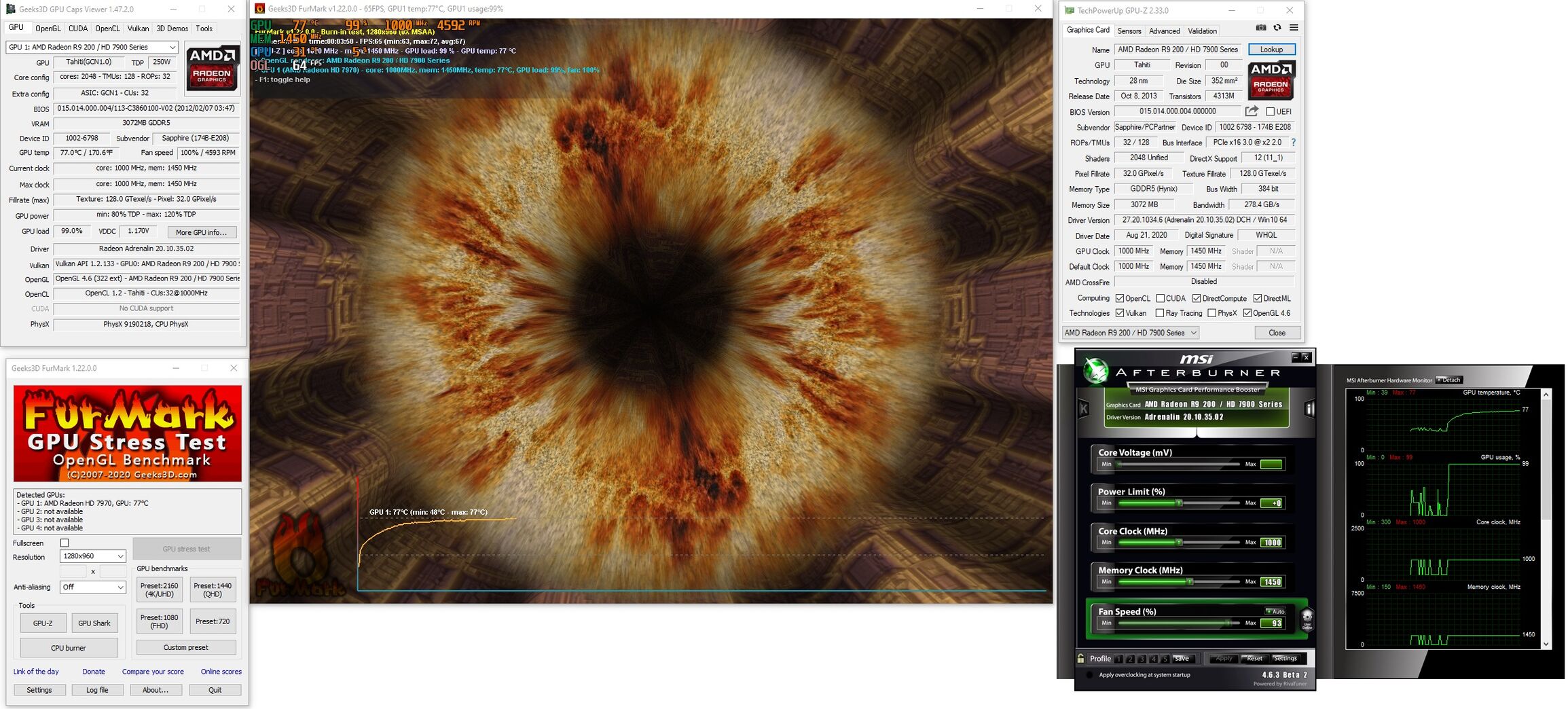The height and width of the screenshot is (709, 1568).
Task: Click the Reset button in Afterburner
Action: click(1254, 658)
